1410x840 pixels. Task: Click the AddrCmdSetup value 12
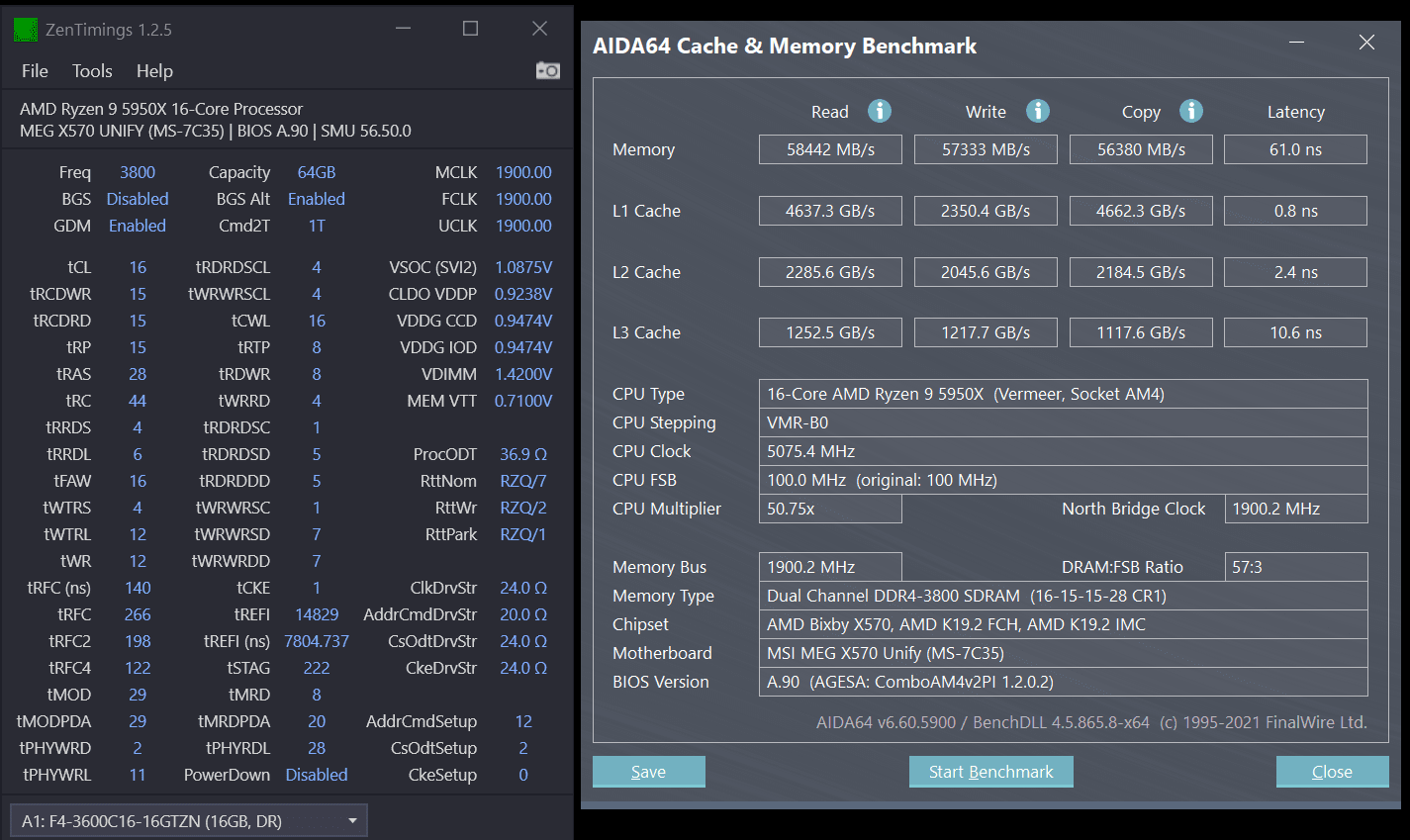523,721
